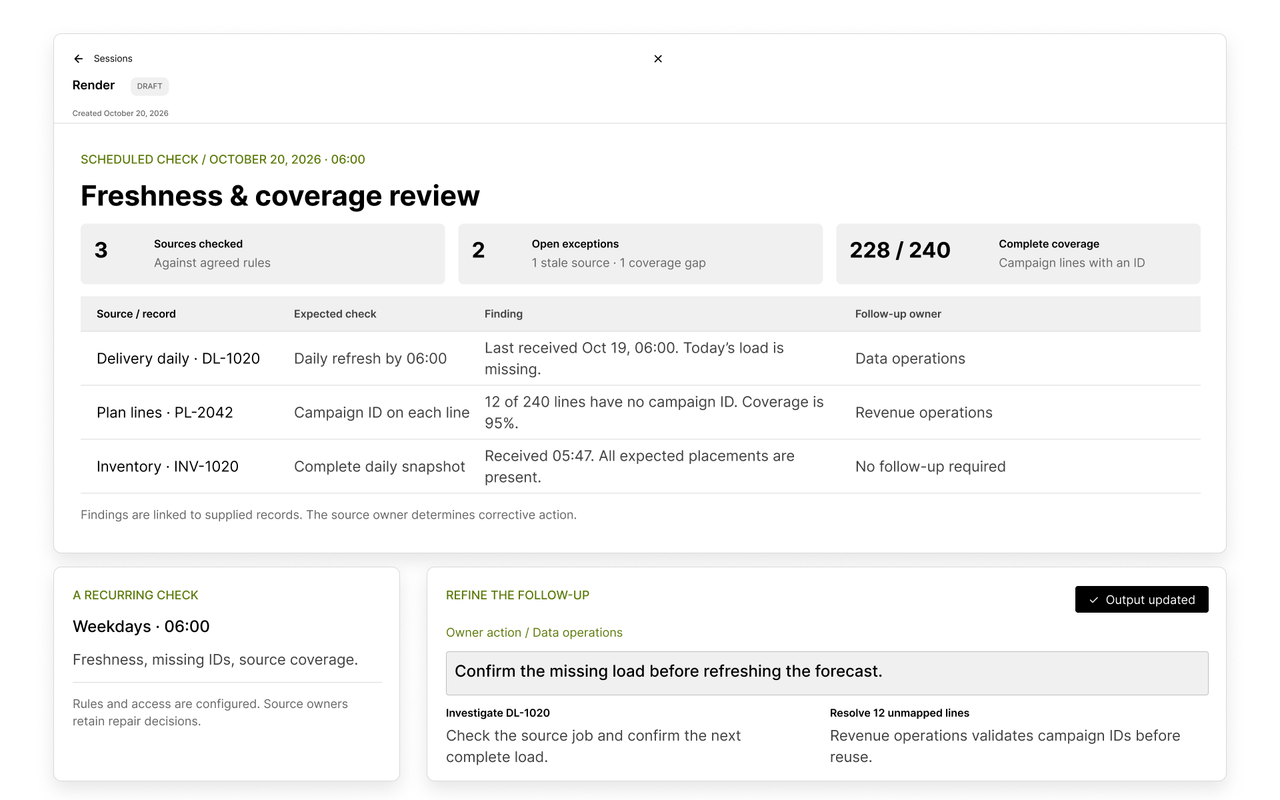Click the Render session title

pyautogui.click(x=94, y=85)
